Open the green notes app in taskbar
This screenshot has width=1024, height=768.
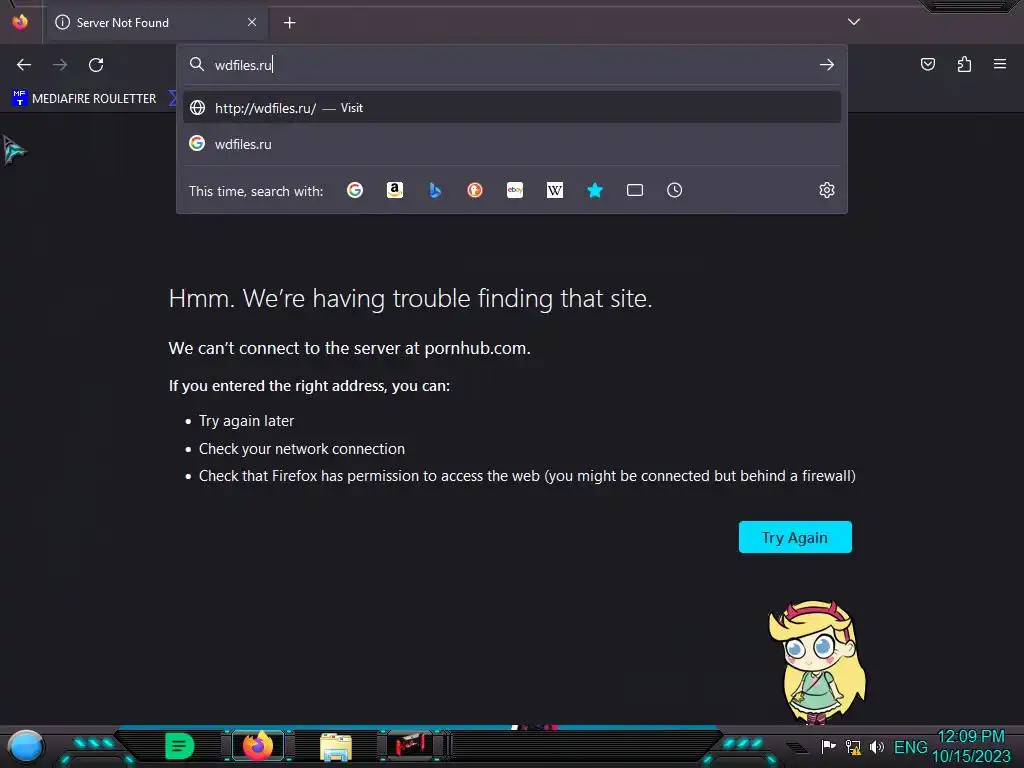pos(180,746)
